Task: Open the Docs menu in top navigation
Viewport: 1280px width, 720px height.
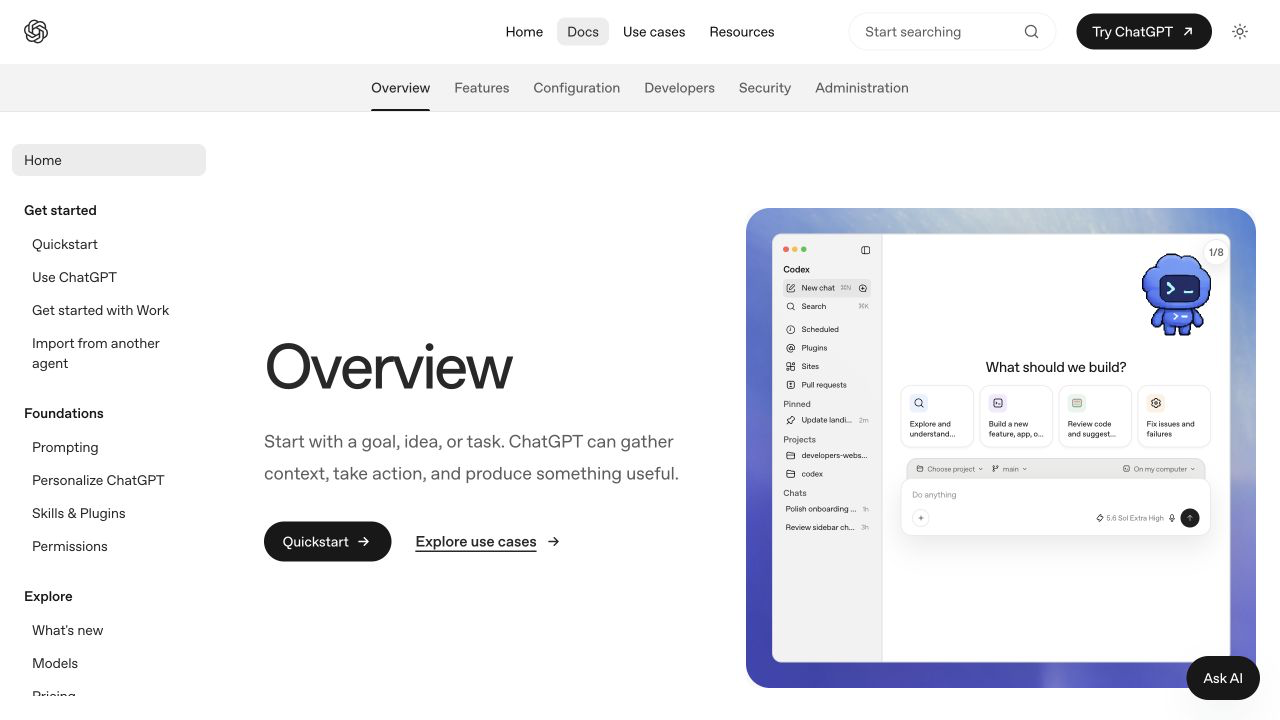Action: click(583, 32)
